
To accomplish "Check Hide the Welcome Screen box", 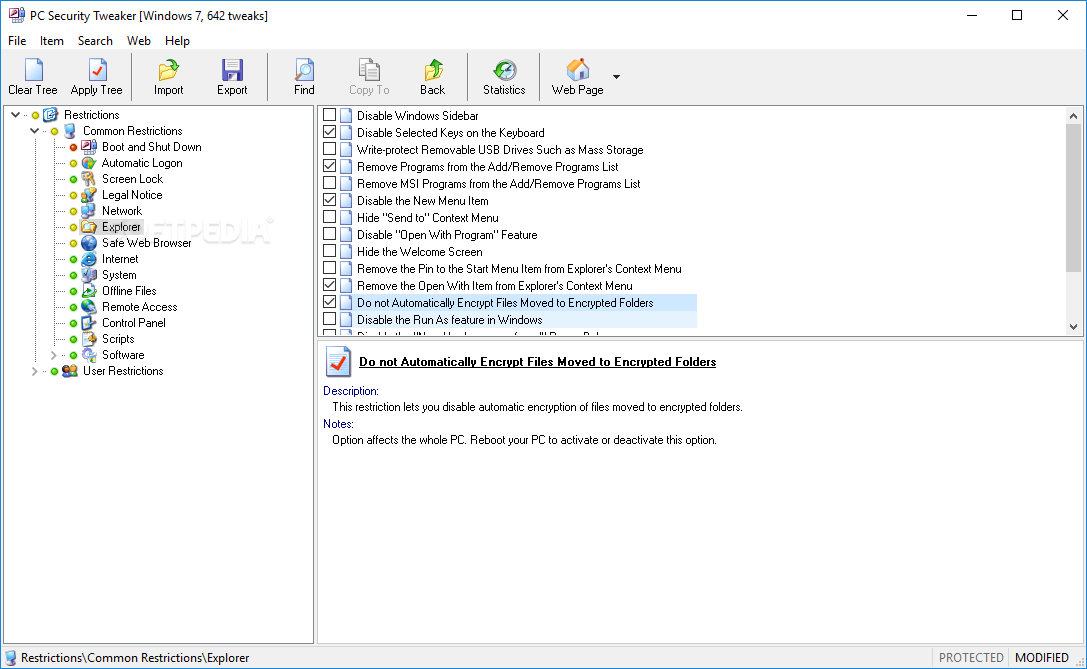I will click(x=329, y=251).
